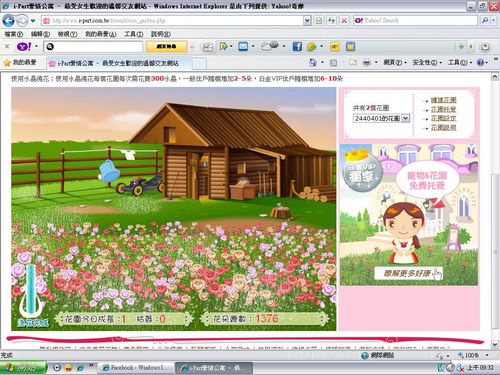Expand the weather cloud dropdown arrow

click(284, 46)
